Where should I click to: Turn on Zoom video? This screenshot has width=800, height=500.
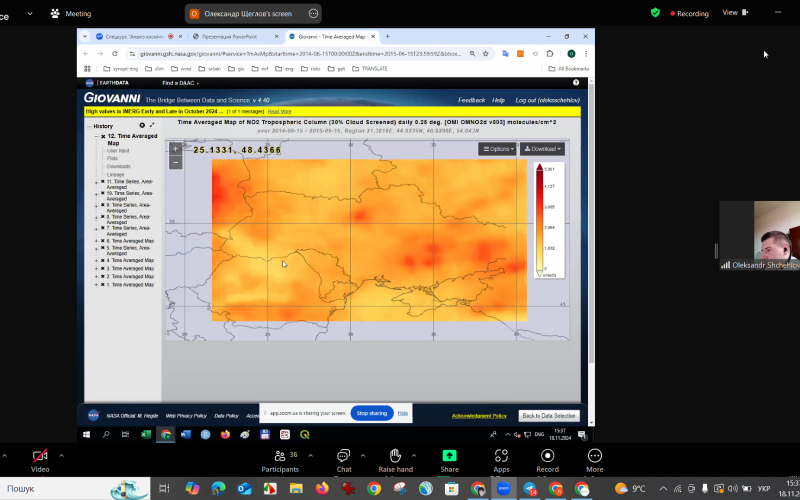coord(40,461)
